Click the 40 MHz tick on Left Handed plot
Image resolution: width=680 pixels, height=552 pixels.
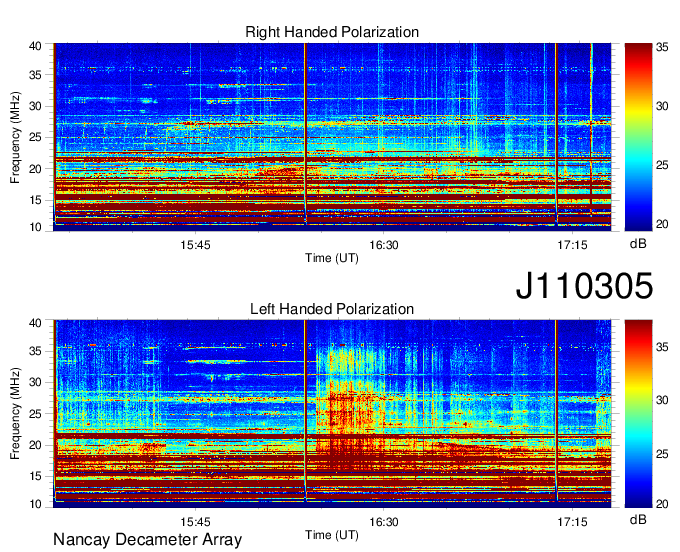click(x=35, y=323)
